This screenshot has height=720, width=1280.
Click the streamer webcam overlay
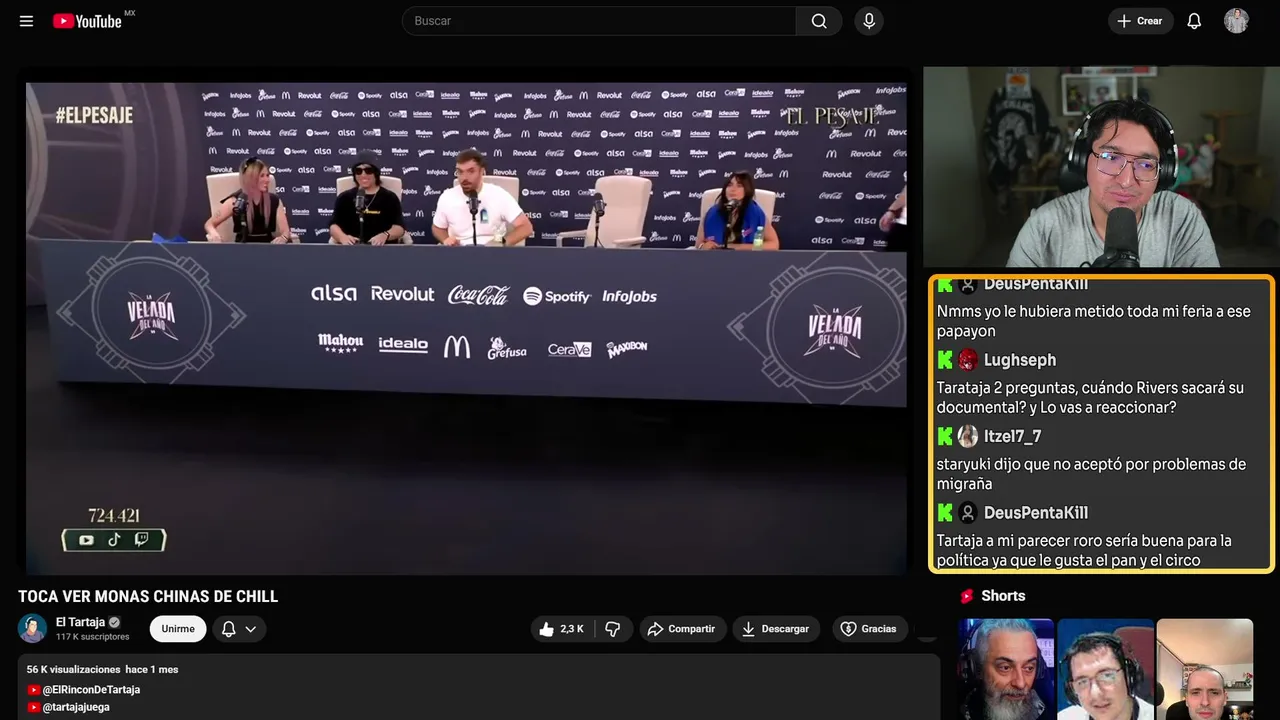1099,167
